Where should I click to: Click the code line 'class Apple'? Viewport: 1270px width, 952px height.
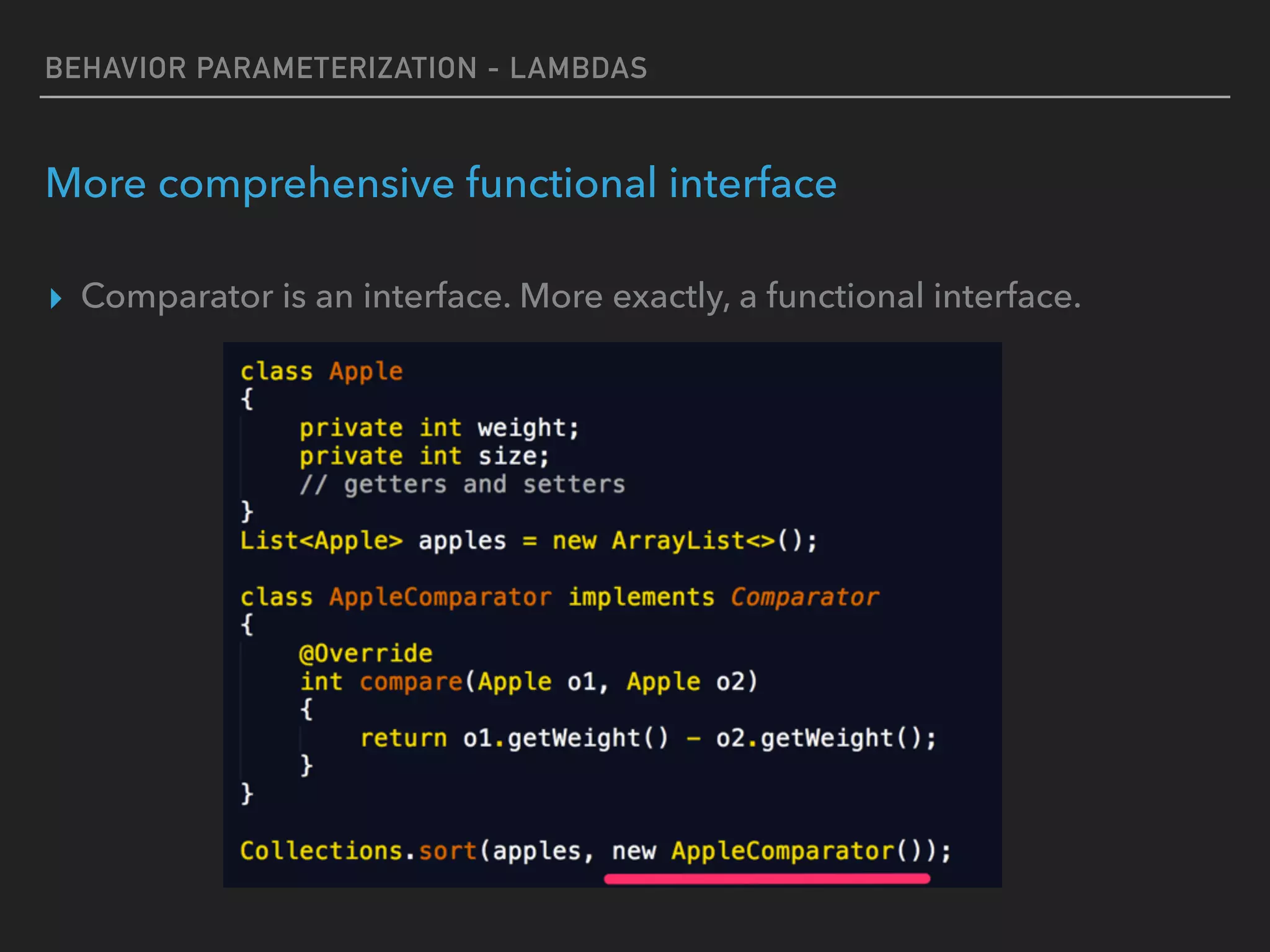321,371
